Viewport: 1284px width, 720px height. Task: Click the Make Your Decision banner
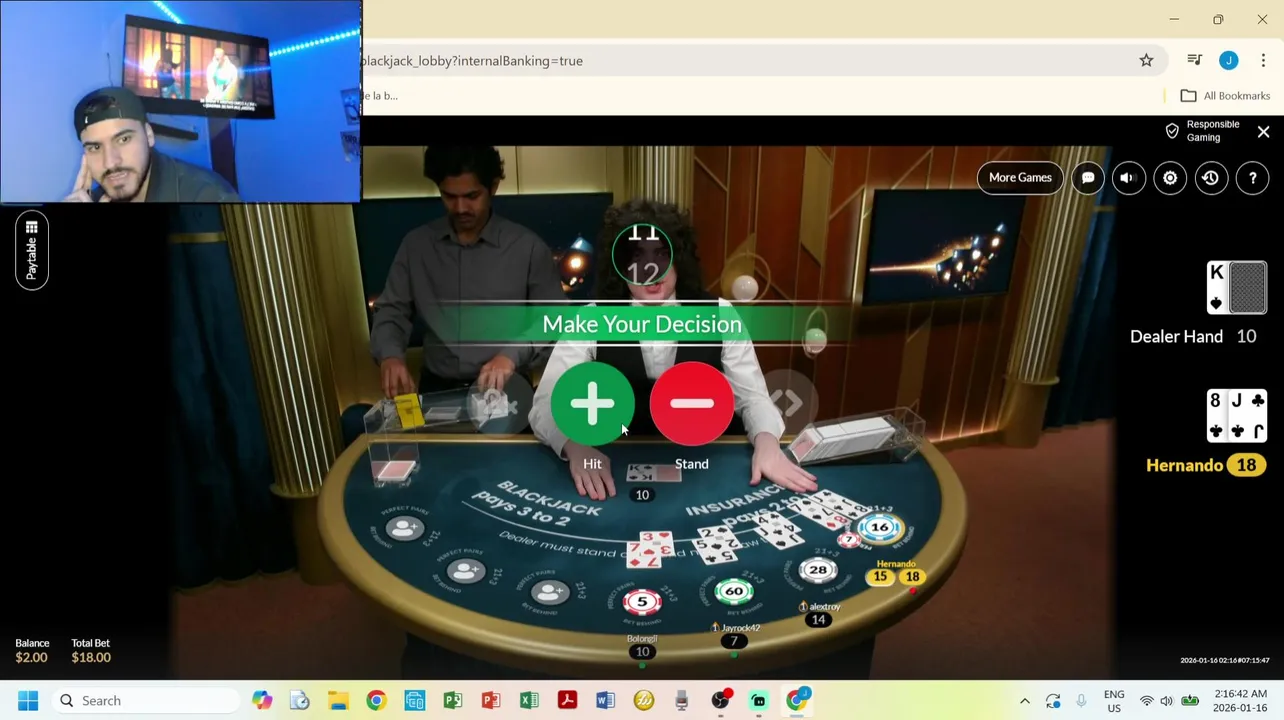642,324
